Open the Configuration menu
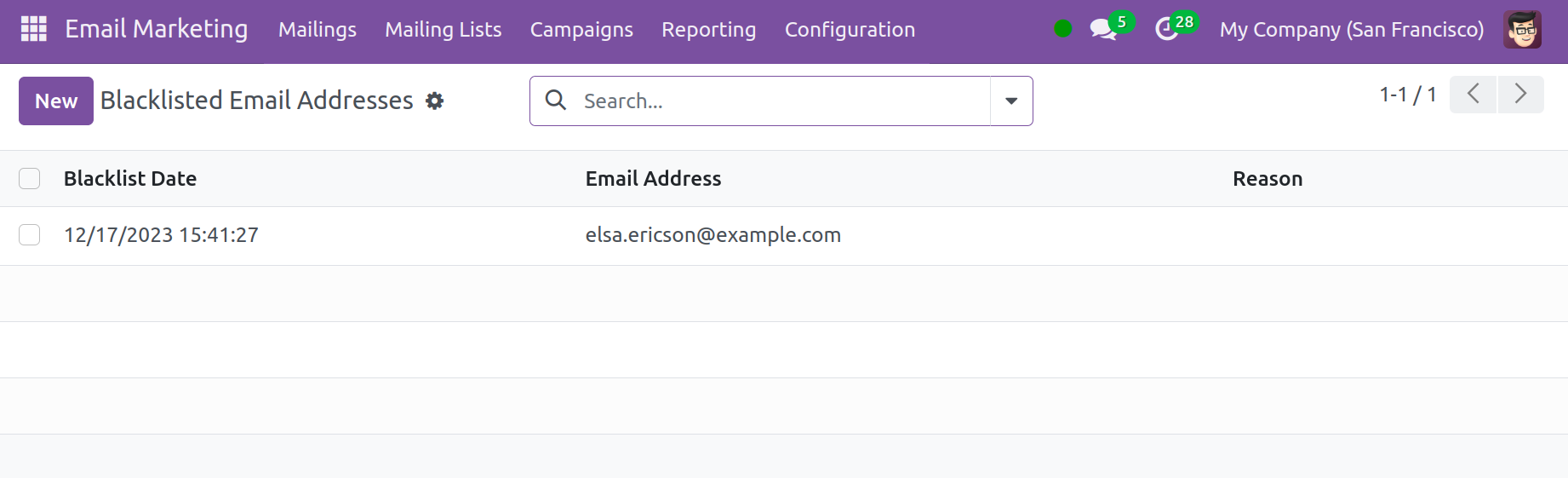The height and width of the screenshot is (478, 1568). (850, 30)
